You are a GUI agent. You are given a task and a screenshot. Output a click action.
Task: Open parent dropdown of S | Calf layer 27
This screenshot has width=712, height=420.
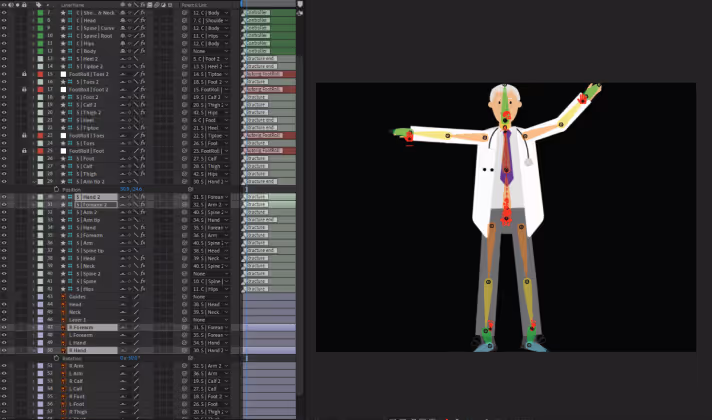[x=211, y=166]
